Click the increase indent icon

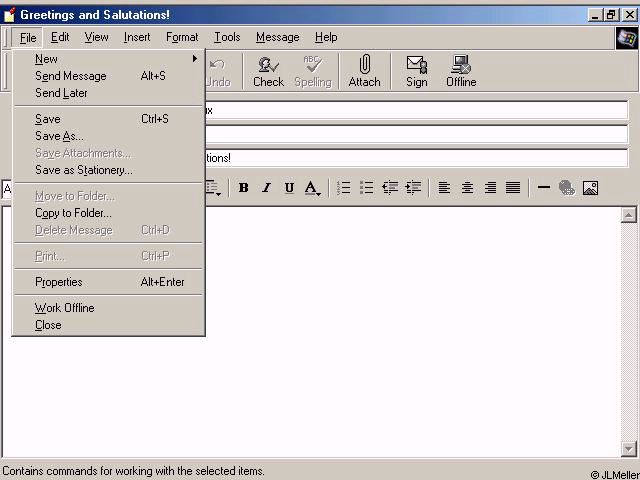[x=413, y=188]
